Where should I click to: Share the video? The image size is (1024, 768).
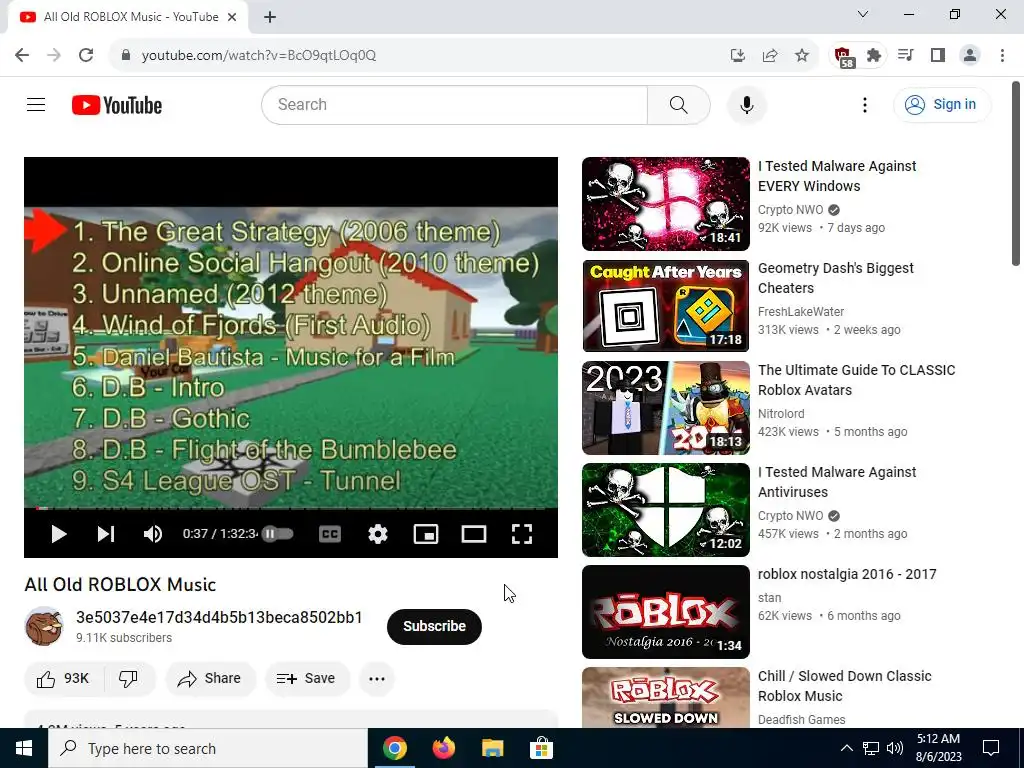point(210,679)
